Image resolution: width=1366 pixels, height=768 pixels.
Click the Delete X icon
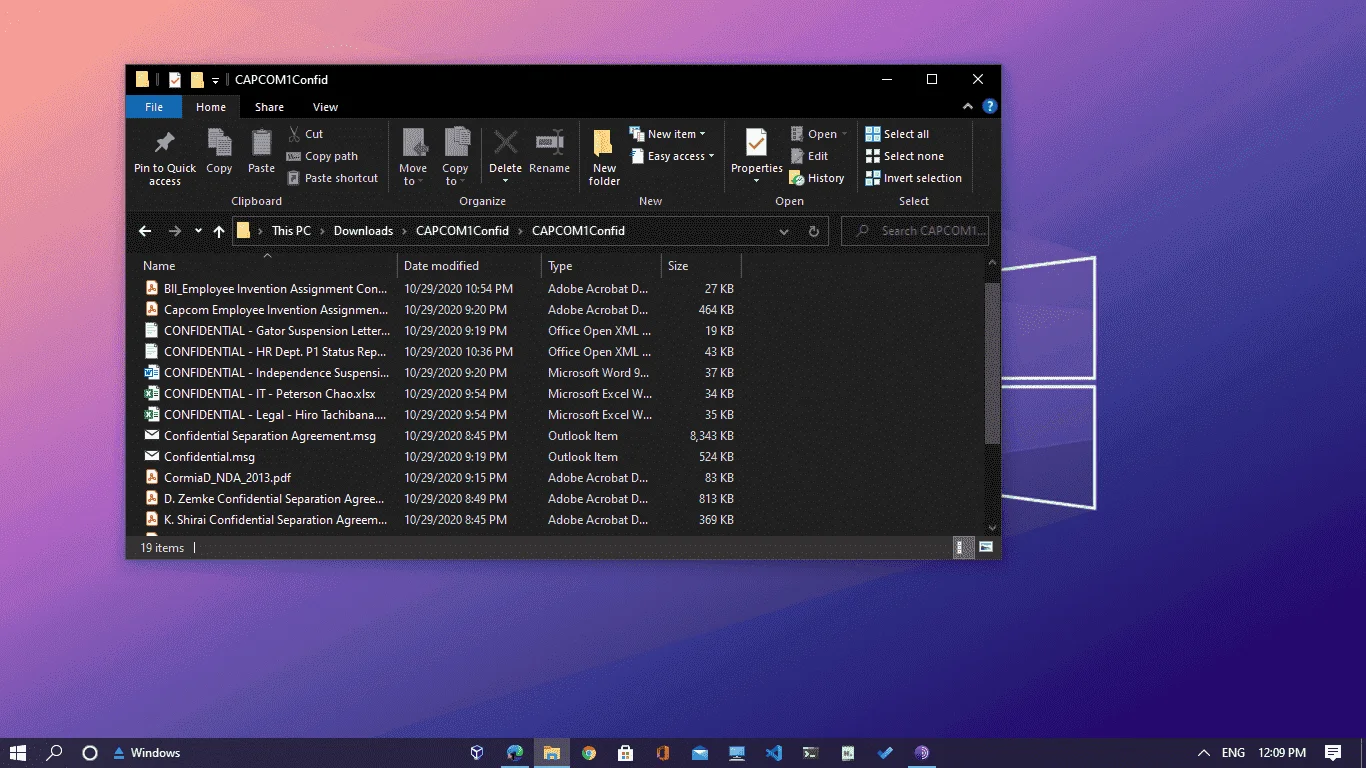(x=506, y=142)
